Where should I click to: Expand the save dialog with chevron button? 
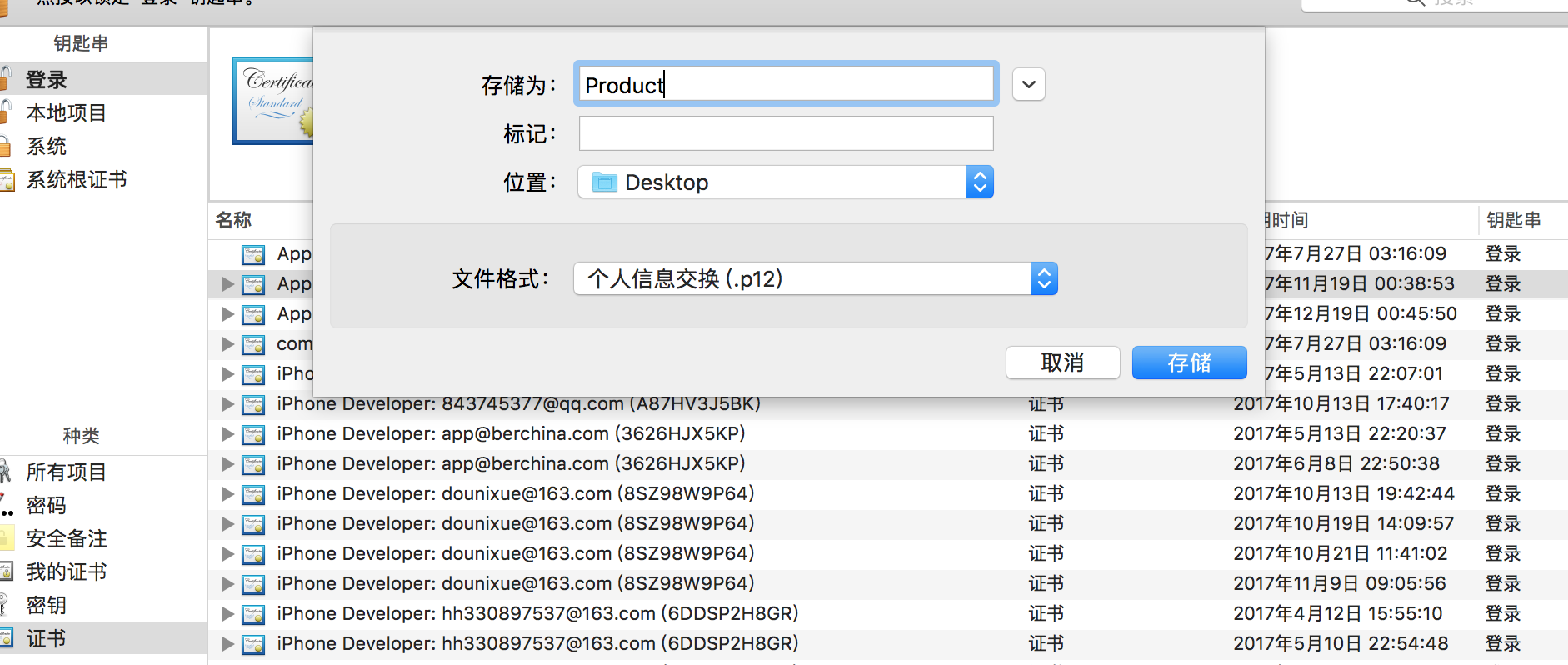coord(1028,84)
